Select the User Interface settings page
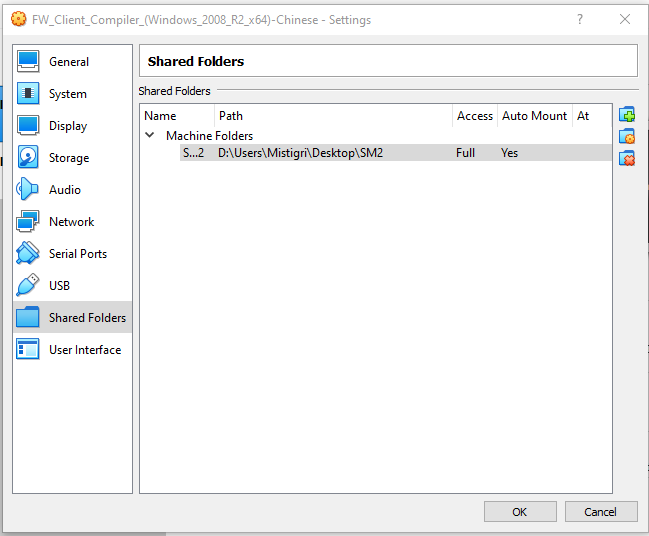Image resolution: width=649 pixels, height=536 pixels. tap(72, 349)
